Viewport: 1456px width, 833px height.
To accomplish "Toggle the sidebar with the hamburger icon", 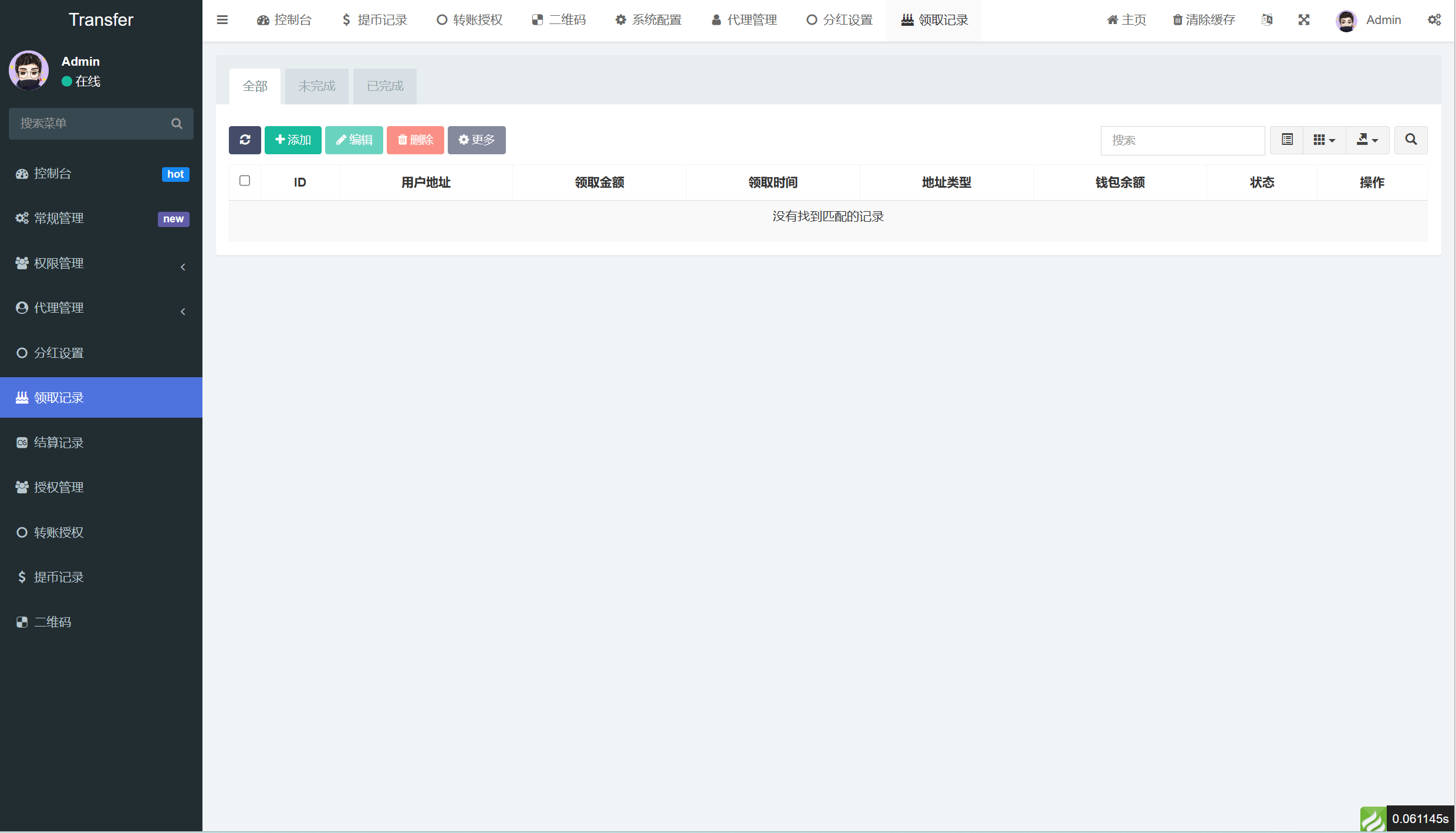I will (x=222, y=20).
